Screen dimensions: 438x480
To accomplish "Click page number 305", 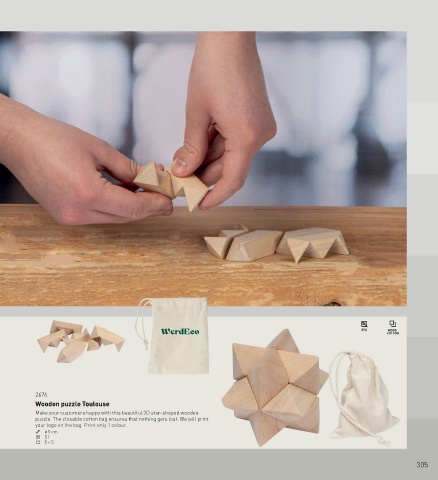I will pos(422,465).
